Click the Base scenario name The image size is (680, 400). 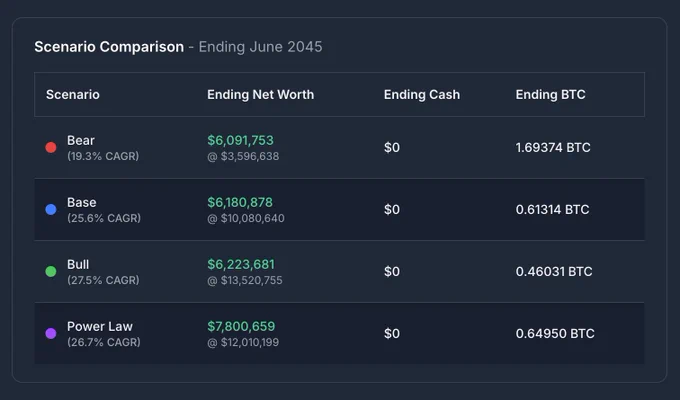point(82,203)
